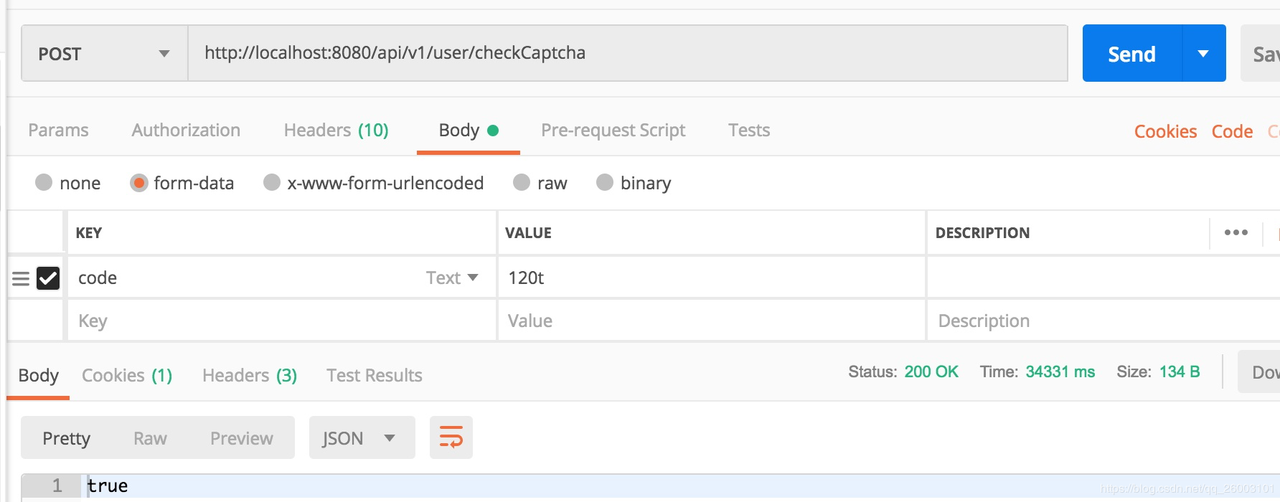1280x502 pixels.
Task: Open the three-dots column options menu
Action: point(1236,233)
